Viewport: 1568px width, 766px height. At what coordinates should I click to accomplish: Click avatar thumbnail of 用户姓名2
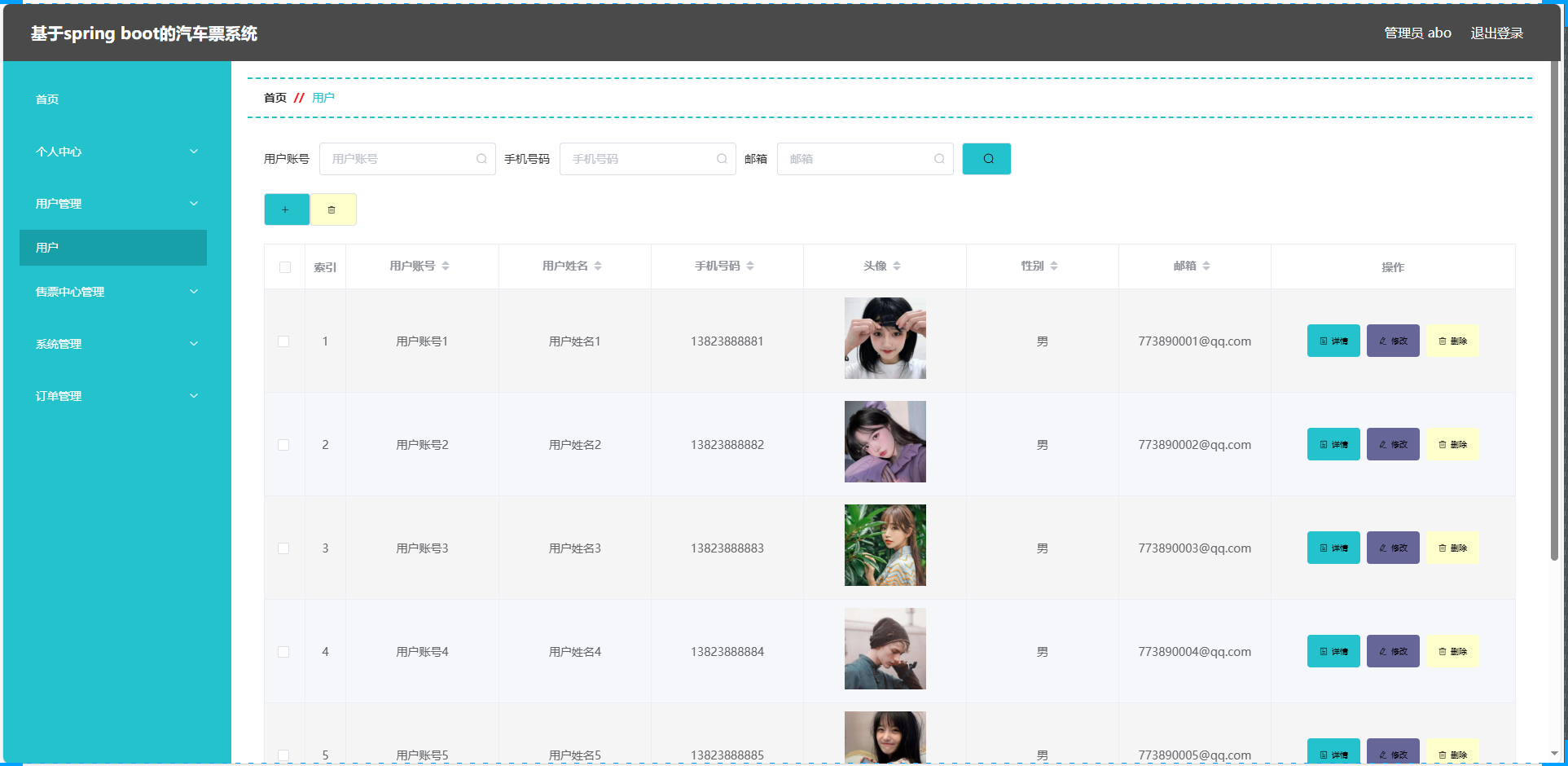tap(885, 442)
